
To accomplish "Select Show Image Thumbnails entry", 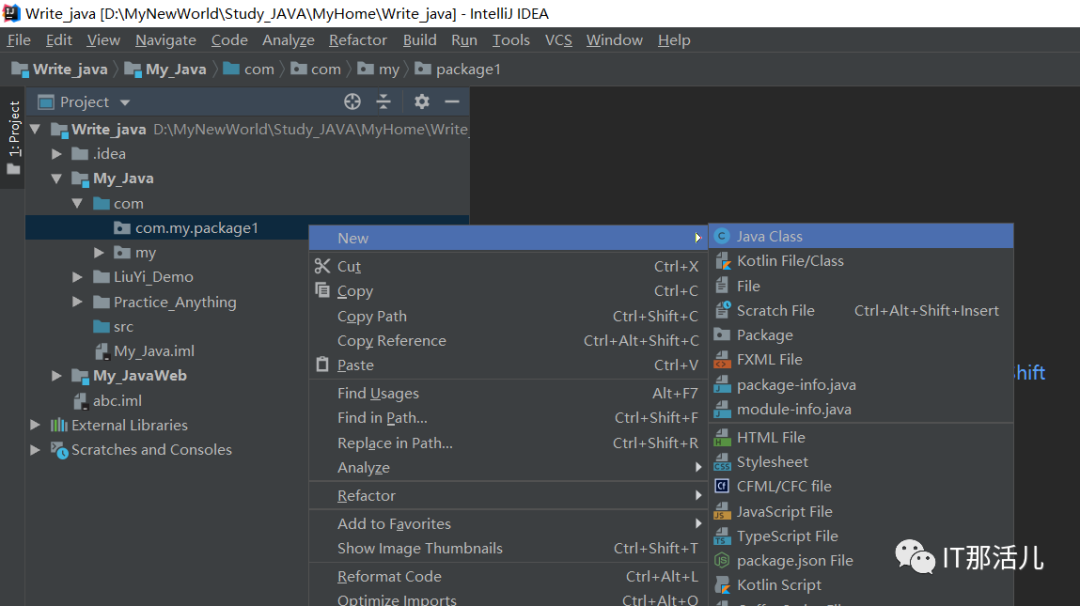I will pos(508,548).
